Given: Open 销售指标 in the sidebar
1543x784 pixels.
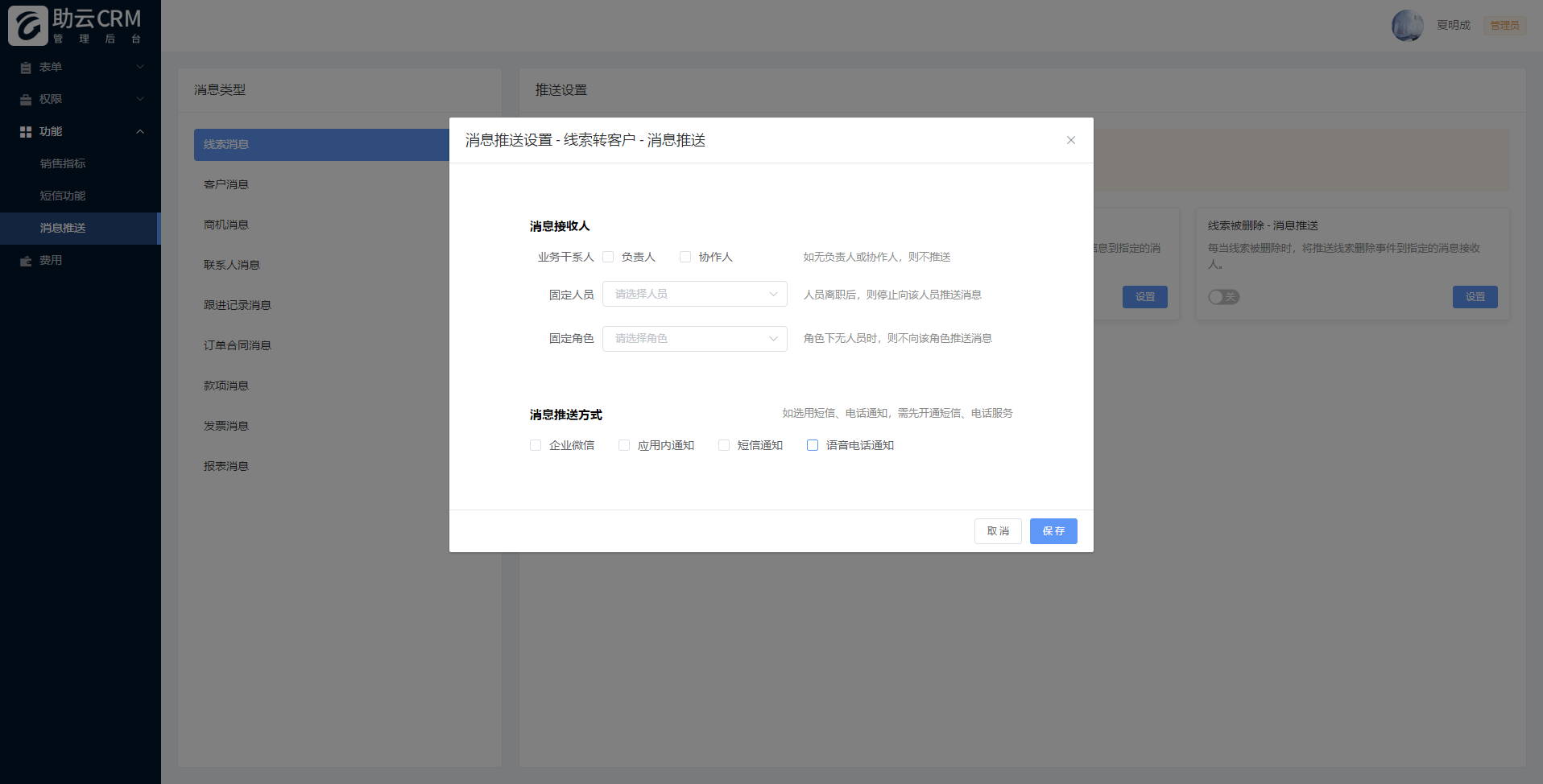Looking at the screenshot, I should coord(63,163).
